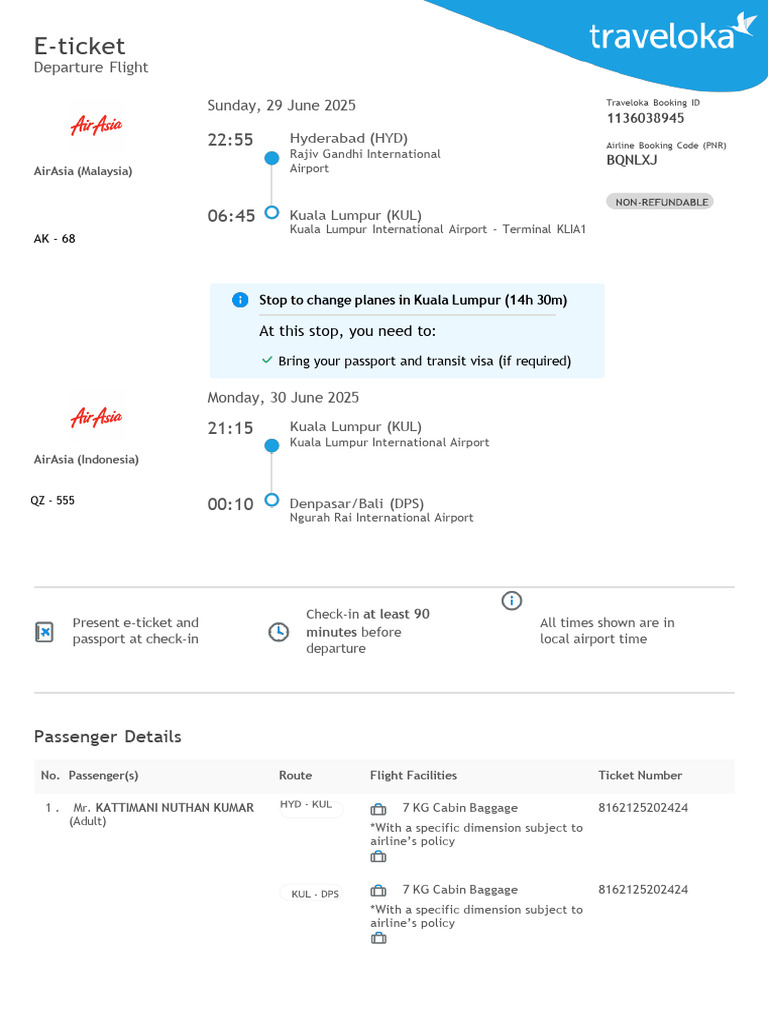Click the baggage icon for the HYD - KUL cabin baggage
Viewport: 768px width, 1024px height.
click(x=378, y=809)
